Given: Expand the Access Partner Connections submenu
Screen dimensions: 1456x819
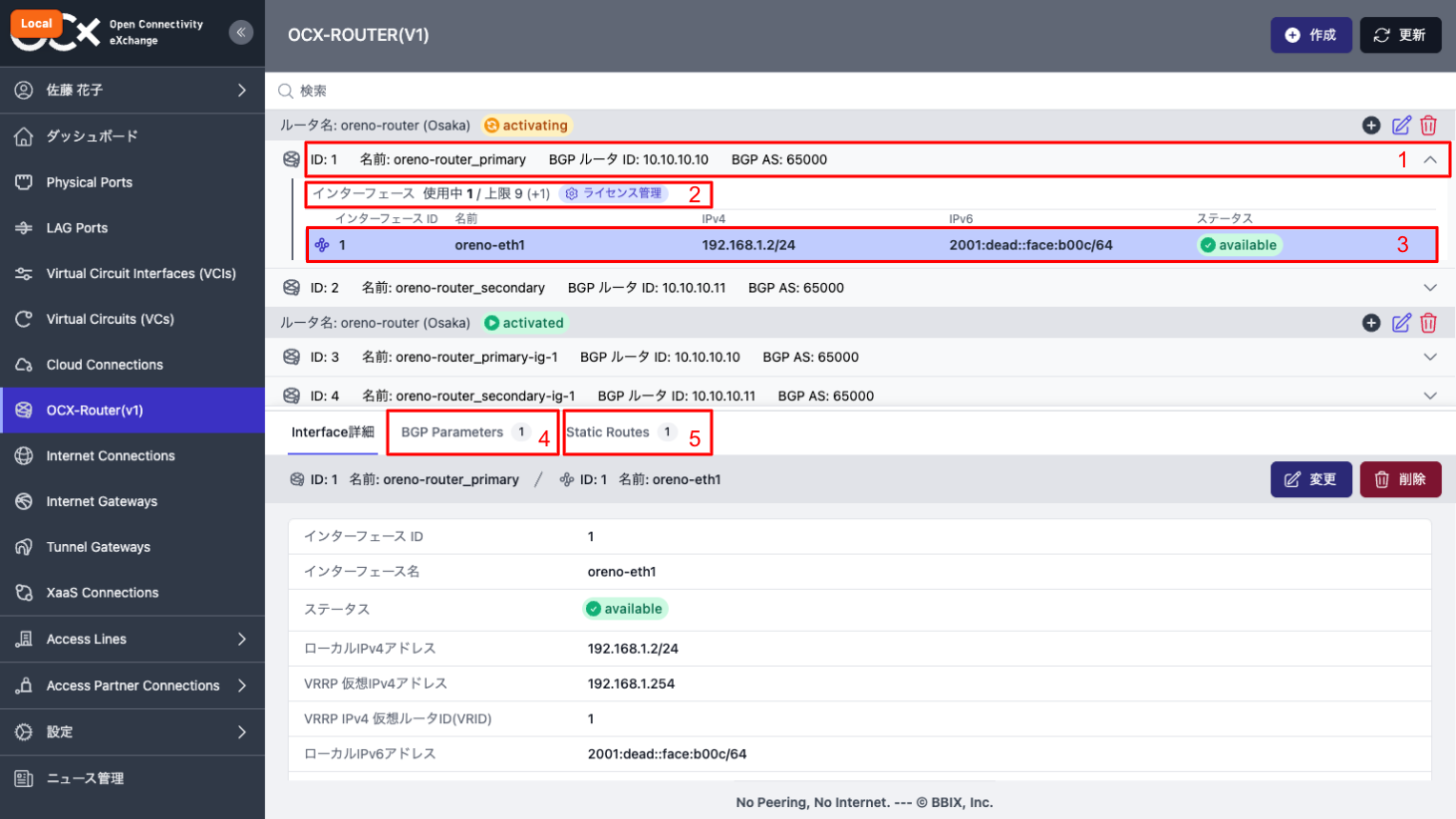Looking at the screenshot, I should (x=241, y=685).
